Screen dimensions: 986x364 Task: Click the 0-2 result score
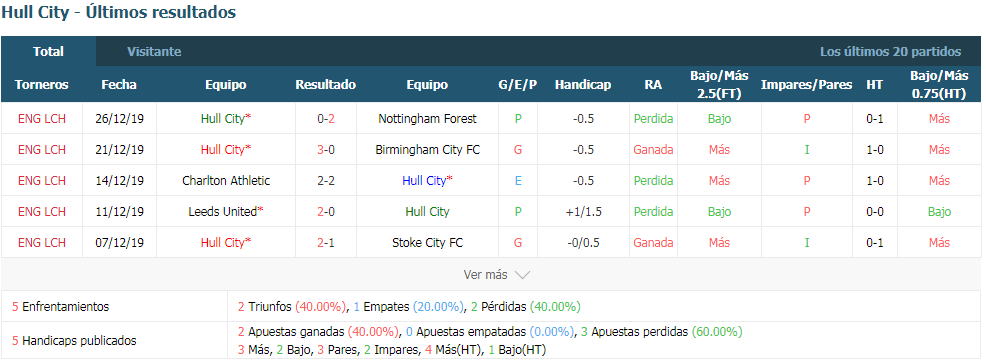click(326, 118)
